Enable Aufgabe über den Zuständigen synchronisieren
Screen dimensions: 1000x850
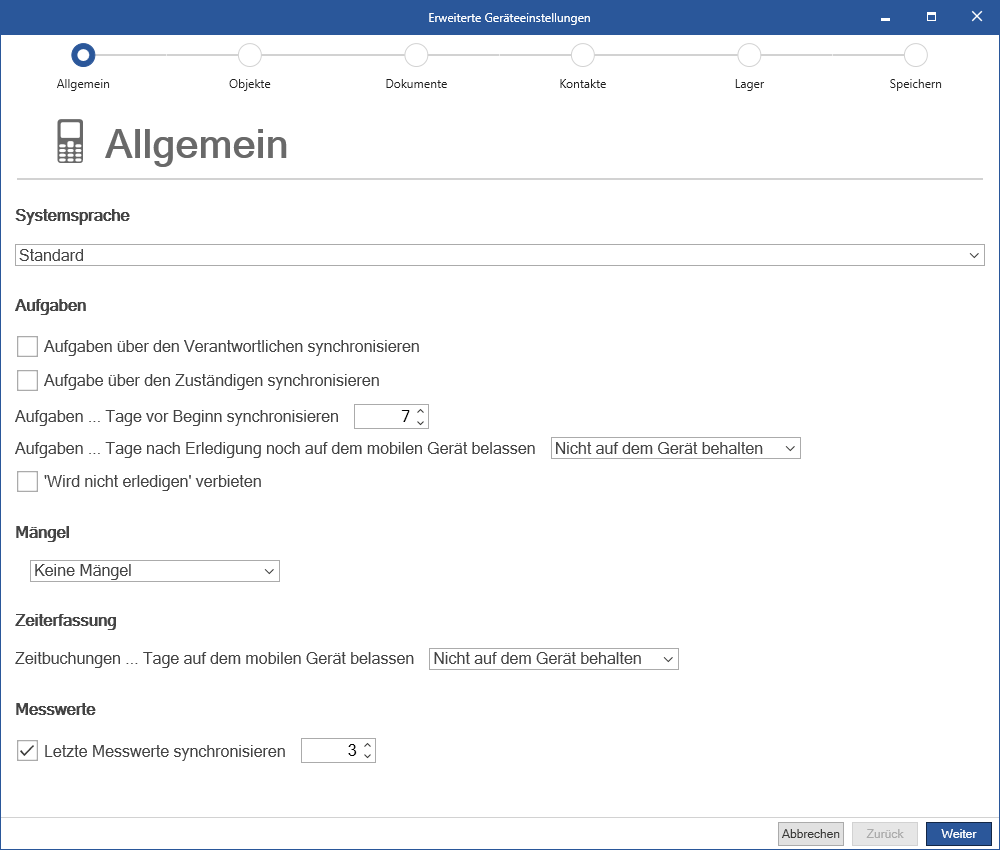pyautogui.click(x=27, y=380)
